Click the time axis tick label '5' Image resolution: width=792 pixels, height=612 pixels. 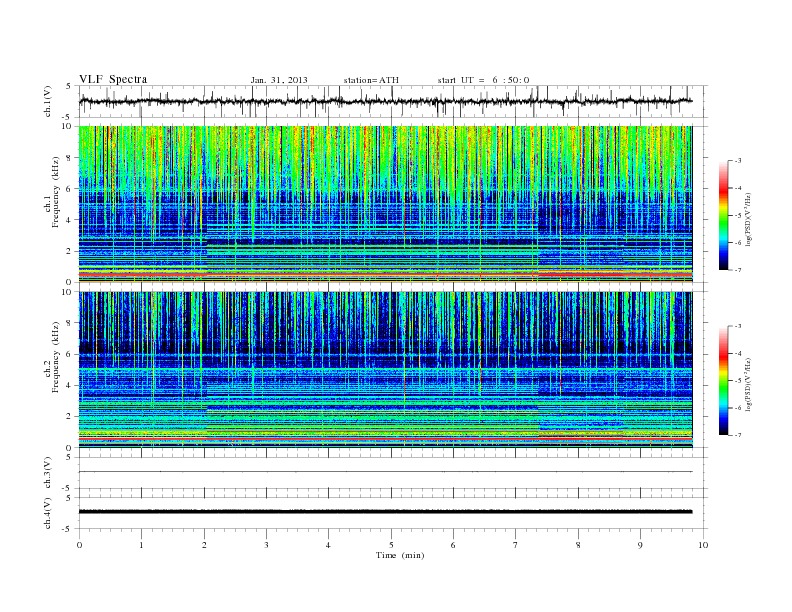coord(391,545)
